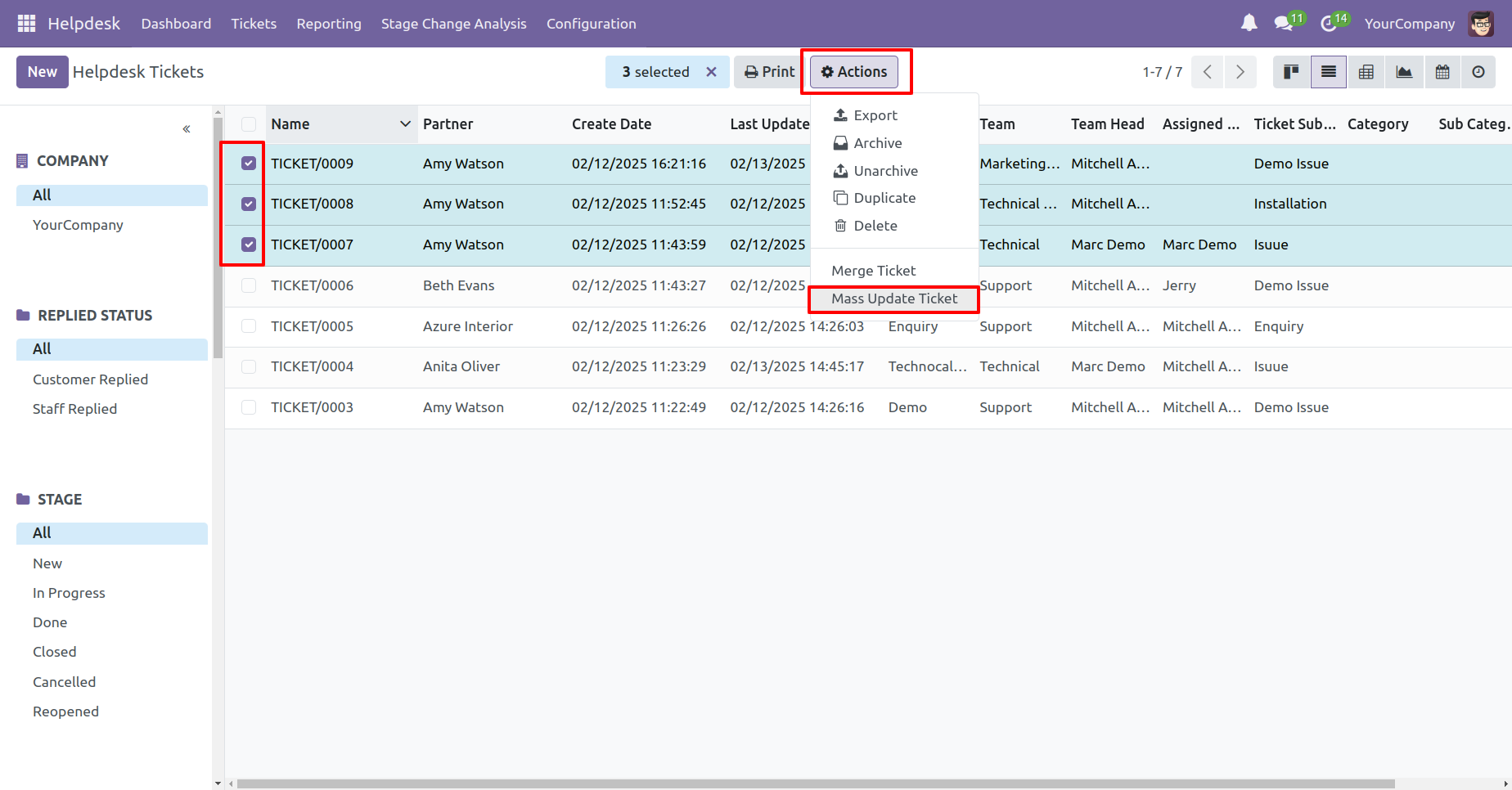The image size is (1512, 790).
Task: Open the chat messages icon
Action: tap(1284, 24)
